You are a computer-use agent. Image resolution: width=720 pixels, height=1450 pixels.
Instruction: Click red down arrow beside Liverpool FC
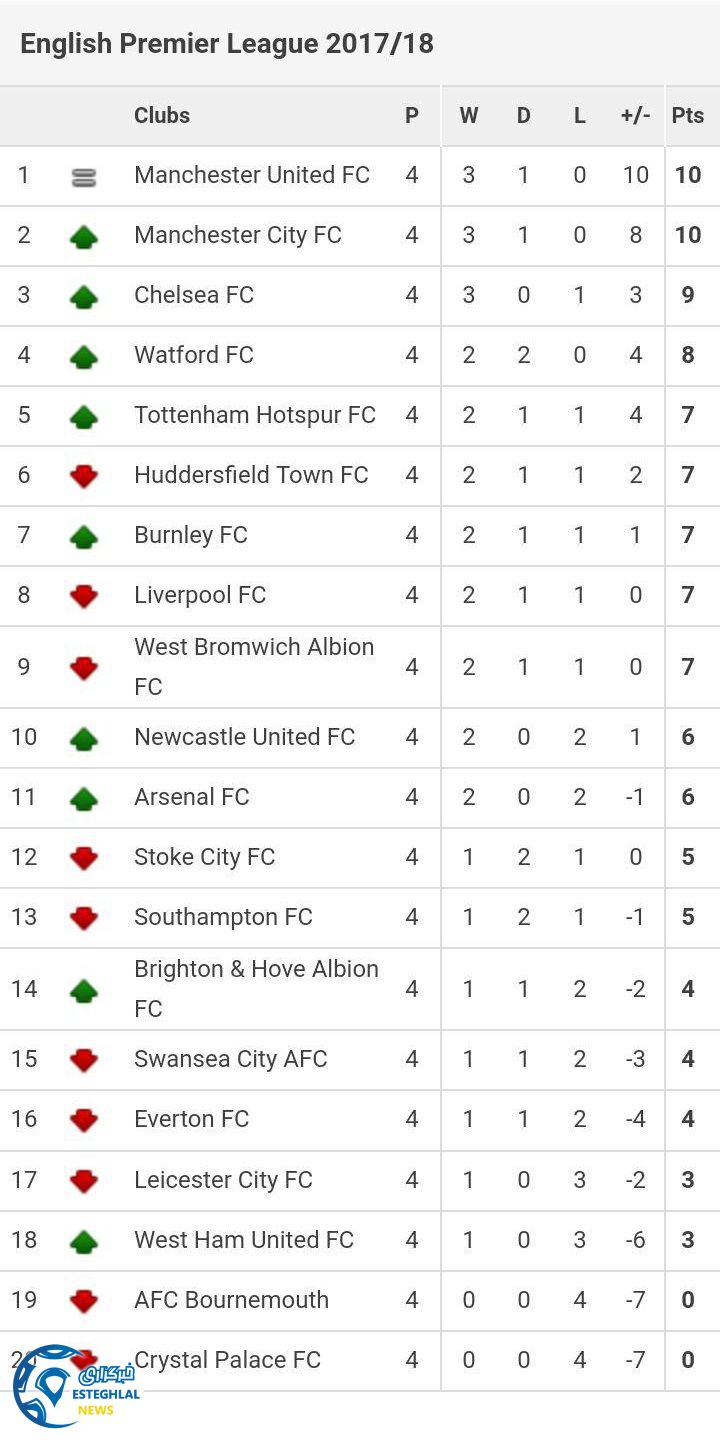pyautogui.click(x=84, y=596)
